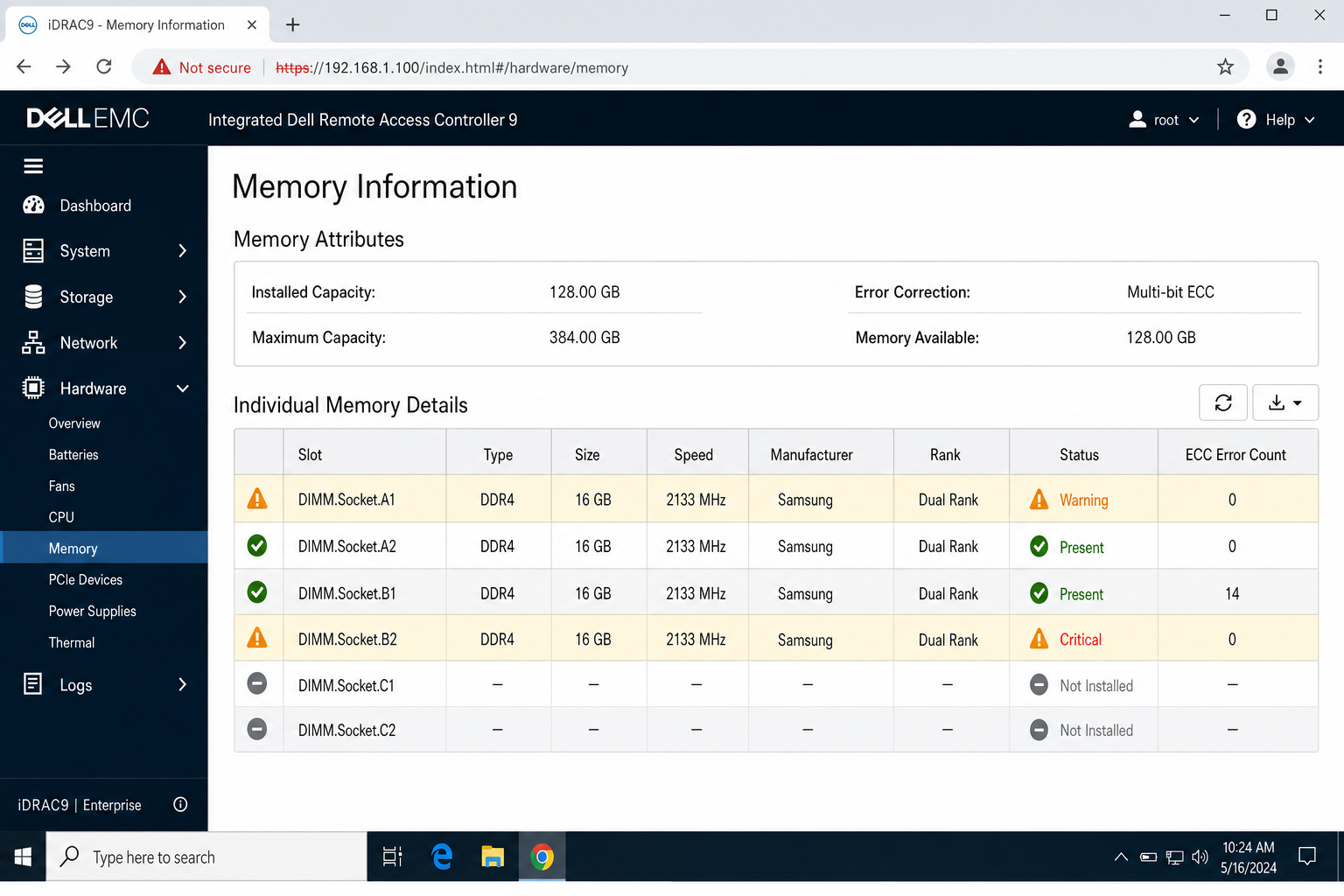Screen dimensions: 1344x896
Task: Open the export download dropdown
Action: point(1285,402)
